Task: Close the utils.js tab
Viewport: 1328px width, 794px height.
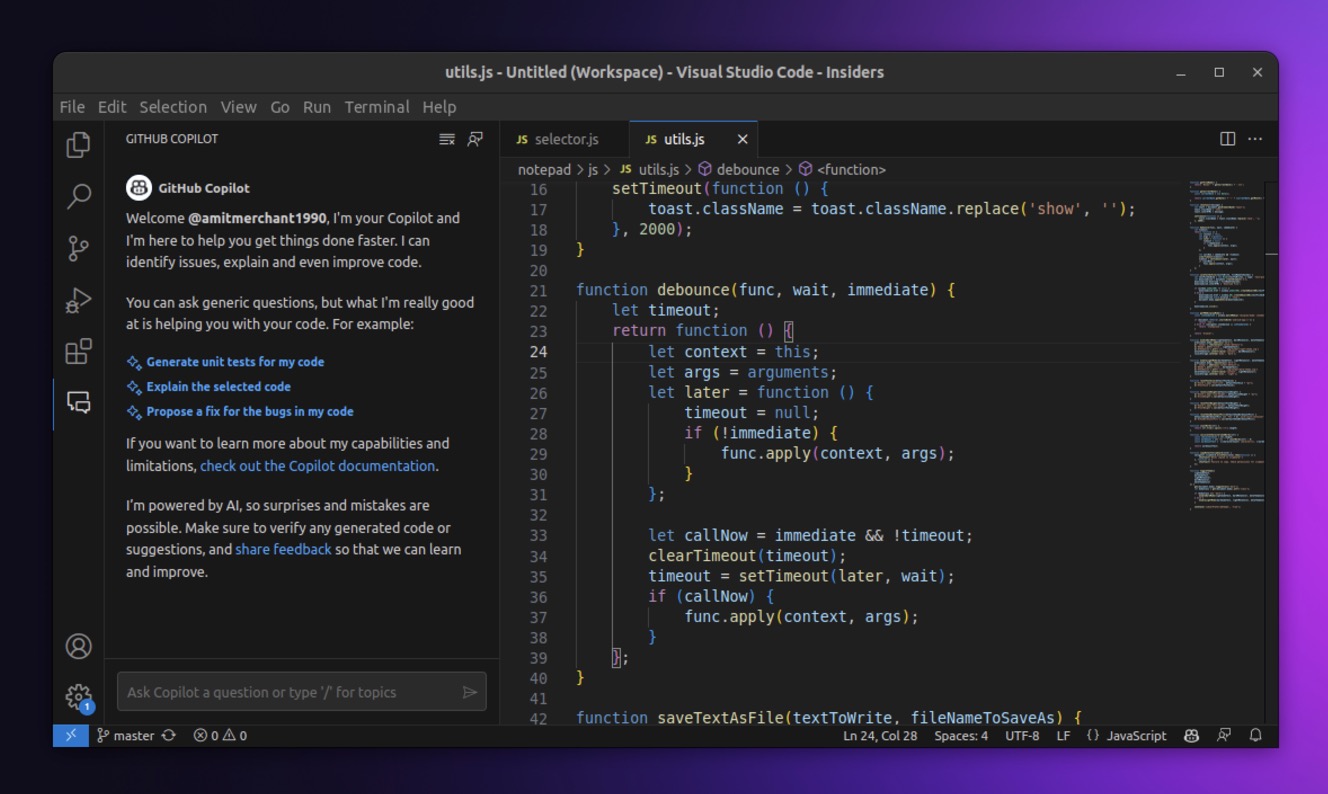Action: coord(742,139)
